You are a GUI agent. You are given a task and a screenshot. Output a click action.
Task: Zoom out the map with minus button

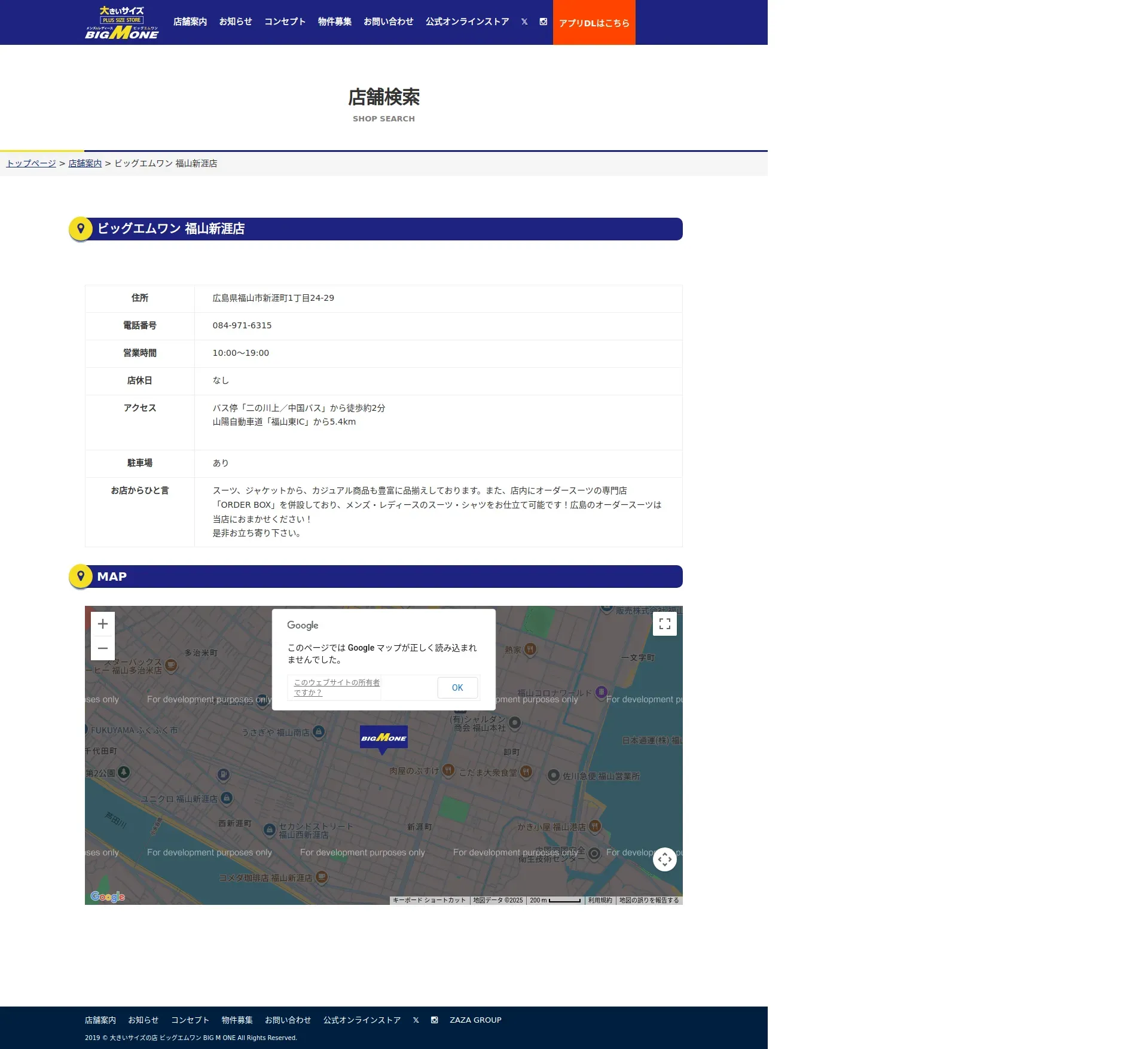[103, 648]
